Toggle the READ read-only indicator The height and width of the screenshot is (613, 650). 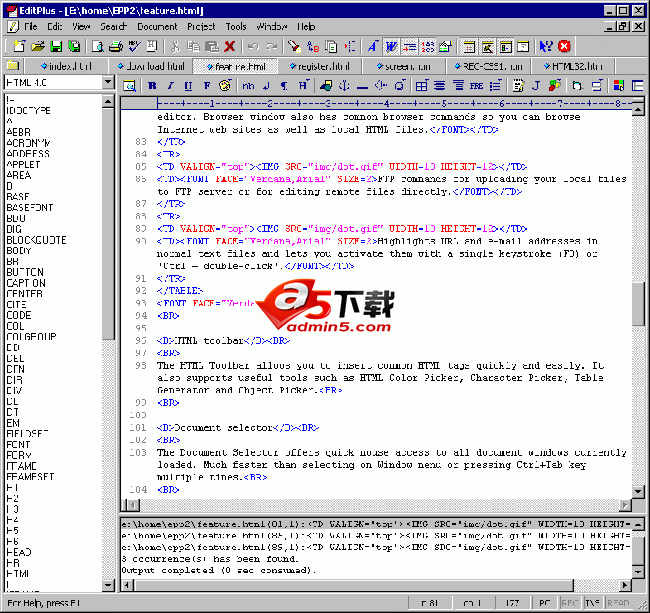point(618,603)
